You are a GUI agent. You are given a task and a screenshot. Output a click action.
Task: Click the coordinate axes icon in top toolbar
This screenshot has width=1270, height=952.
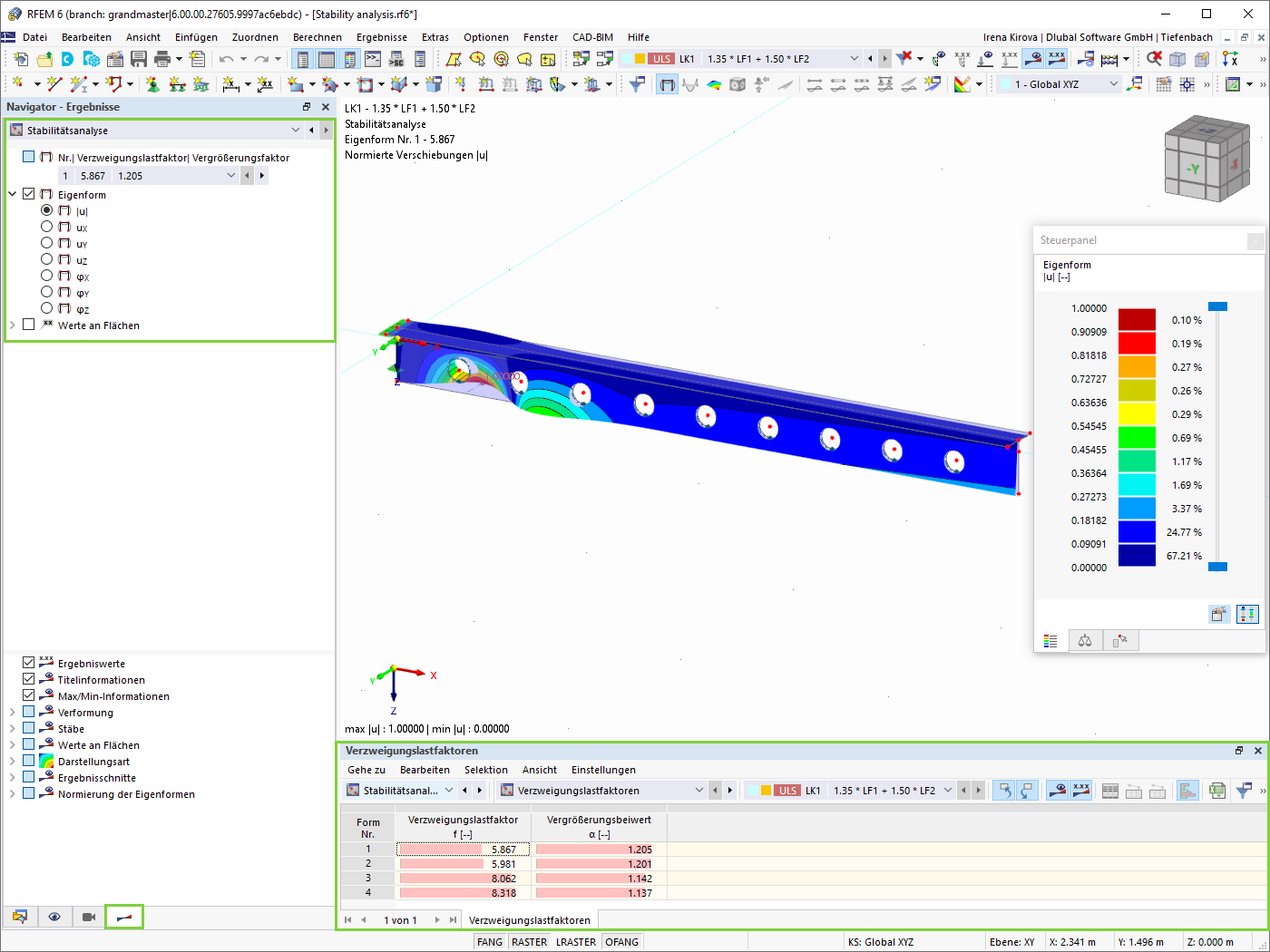click(x=1230, y=59)
